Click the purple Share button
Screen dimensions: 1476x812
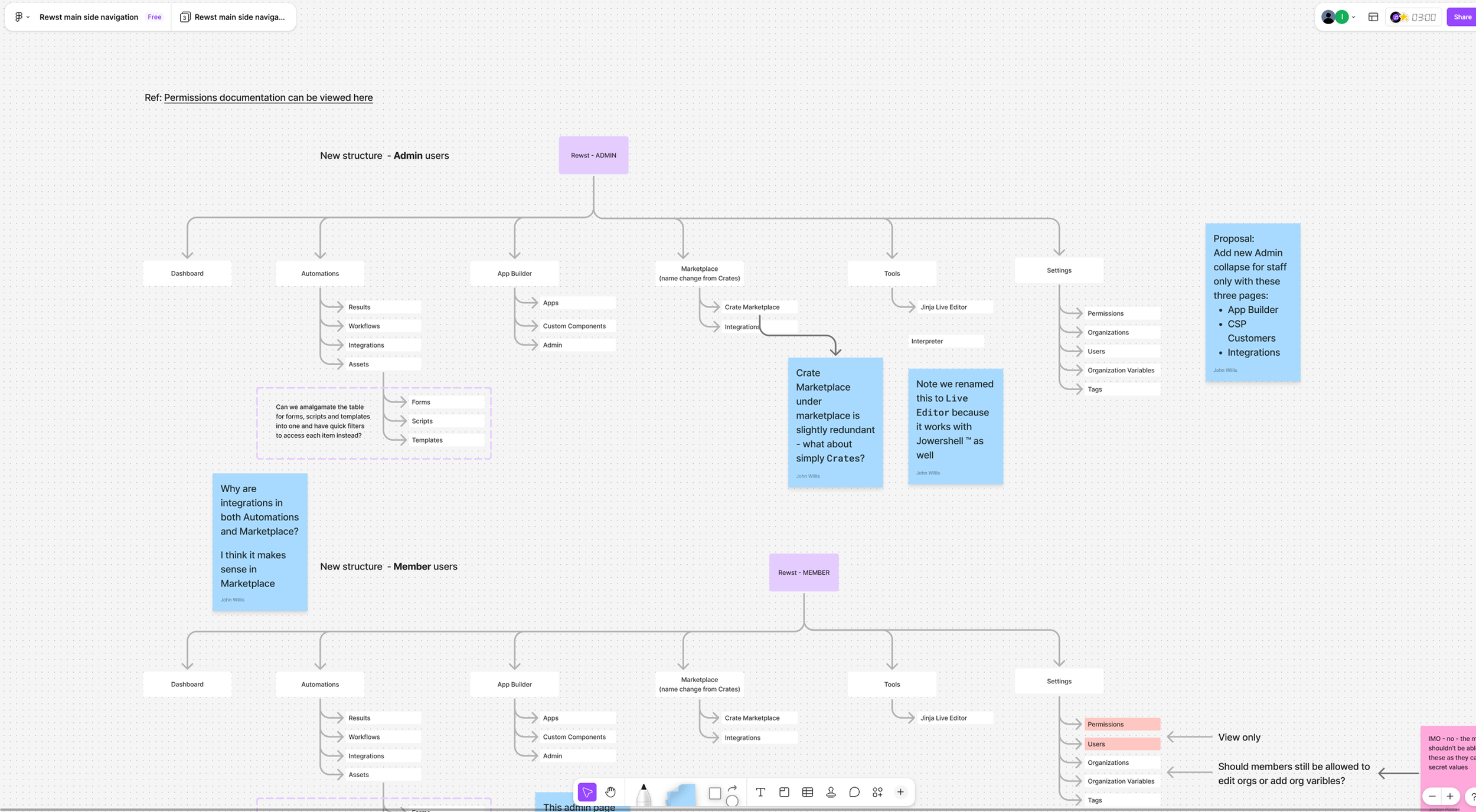(1462, 17)
